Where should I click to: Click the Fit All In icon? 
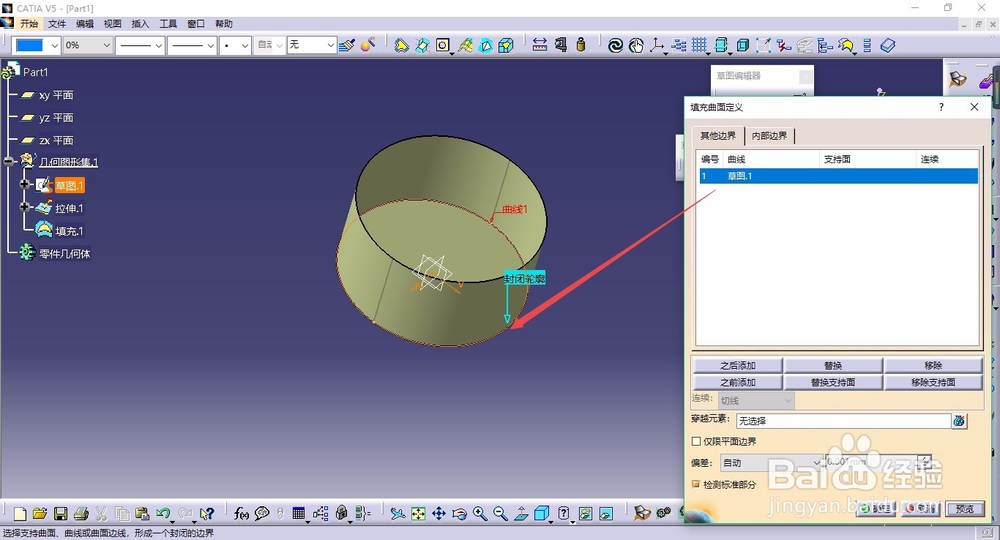tap(418, 513)
